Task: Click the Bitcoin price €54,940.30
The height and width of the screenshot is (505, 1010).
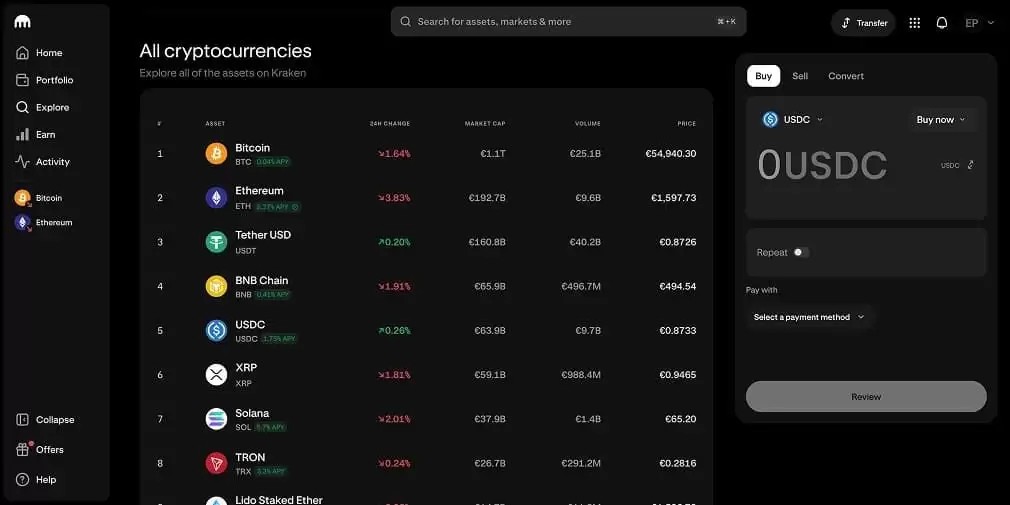Action: coord(671,153)
